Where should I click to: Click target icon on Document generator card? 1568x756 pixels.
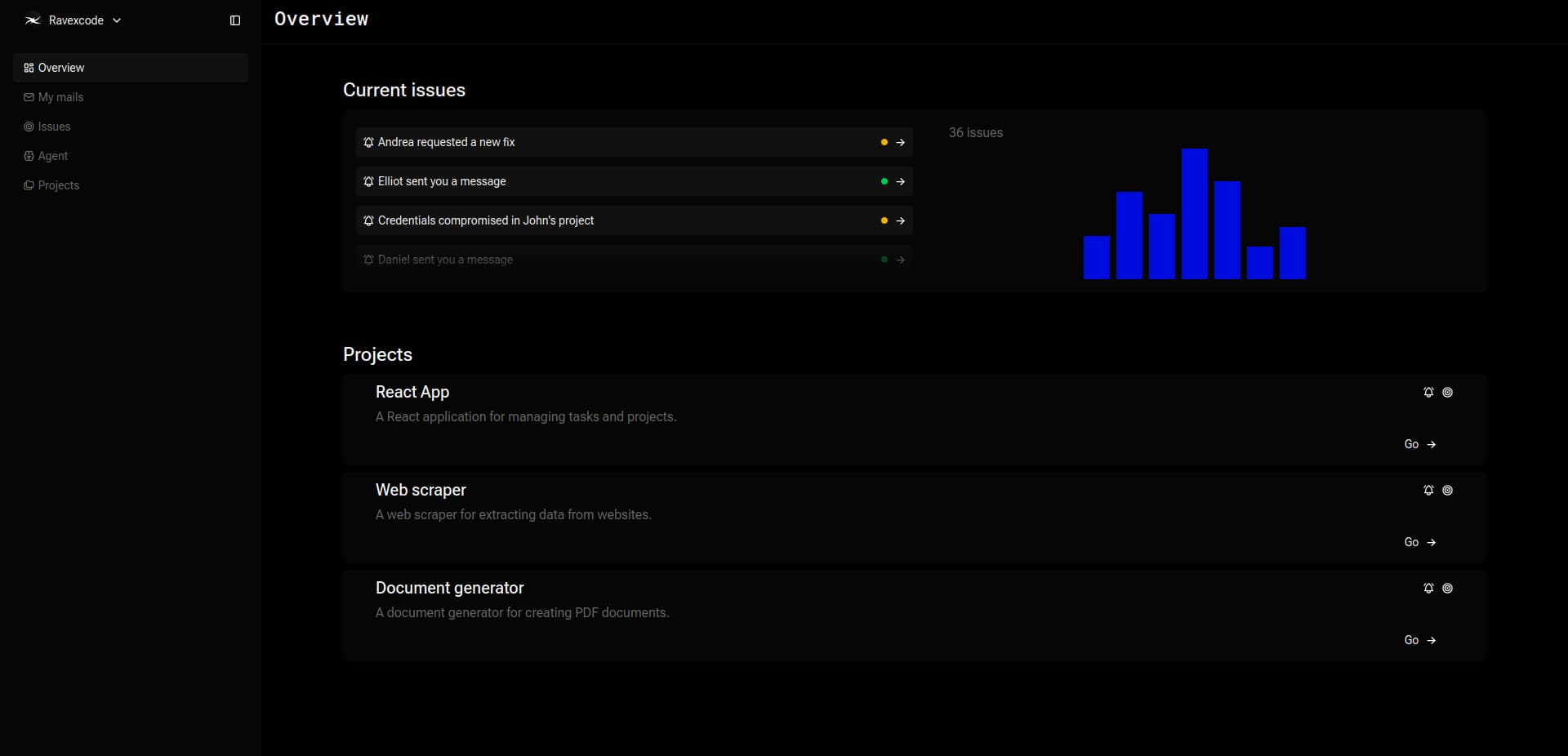pos(1447,588)
